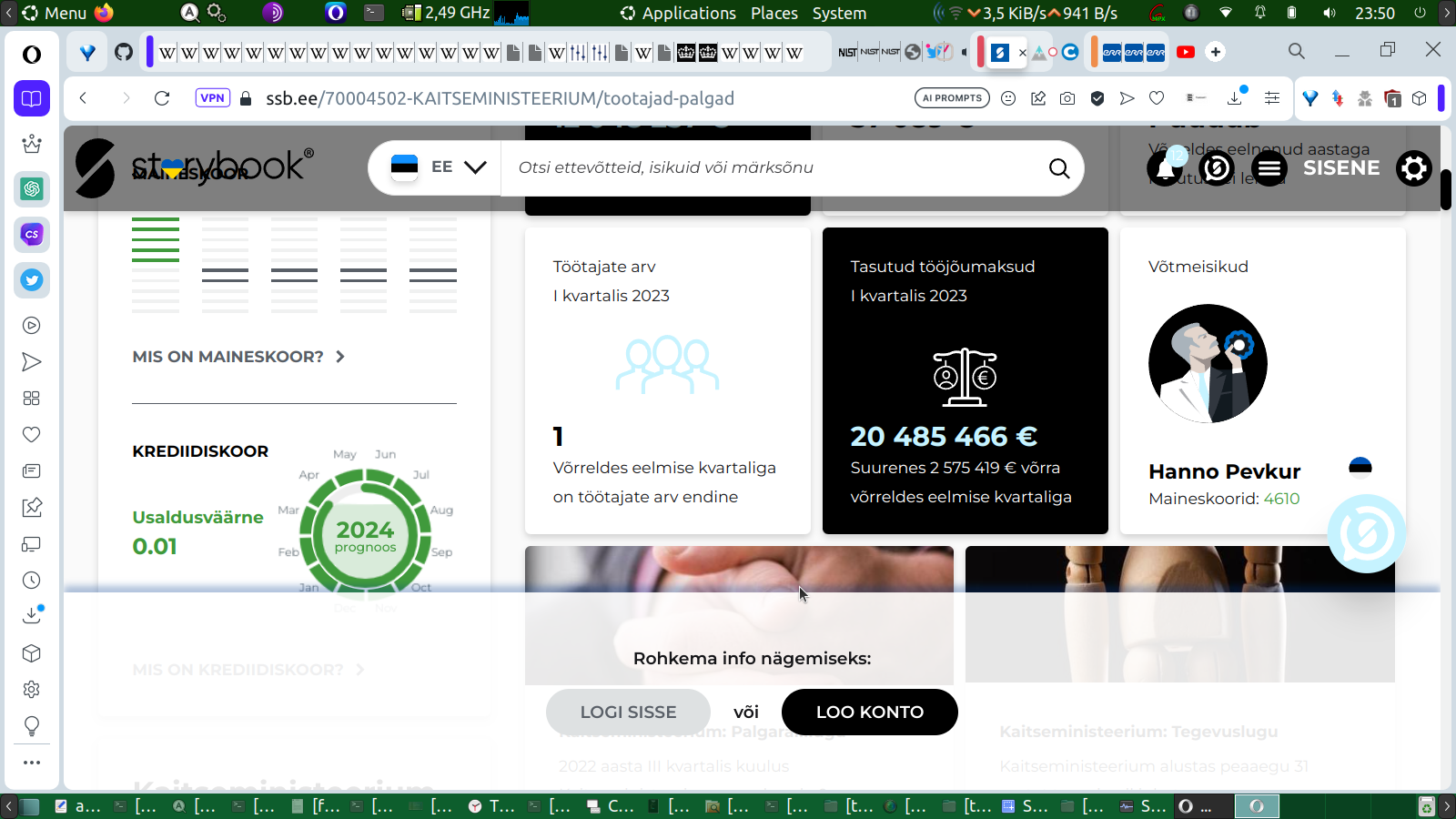Open the send (My Flow) icon in address bar

click(1127, 98)
